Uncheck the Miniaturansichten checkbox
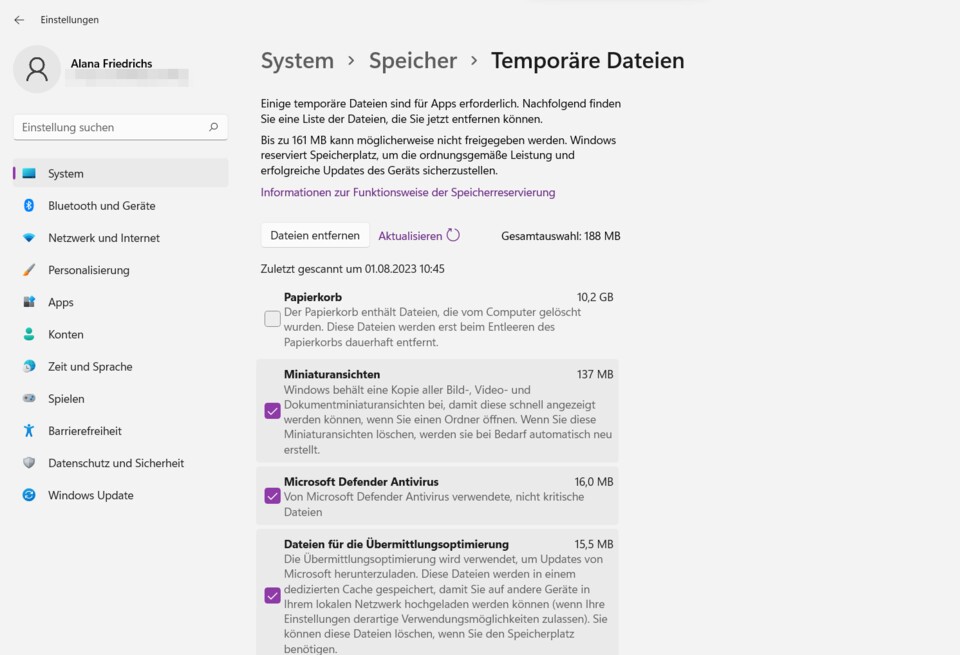The height and width of the screenshot is (655, 960). click(x=272, y=411)
